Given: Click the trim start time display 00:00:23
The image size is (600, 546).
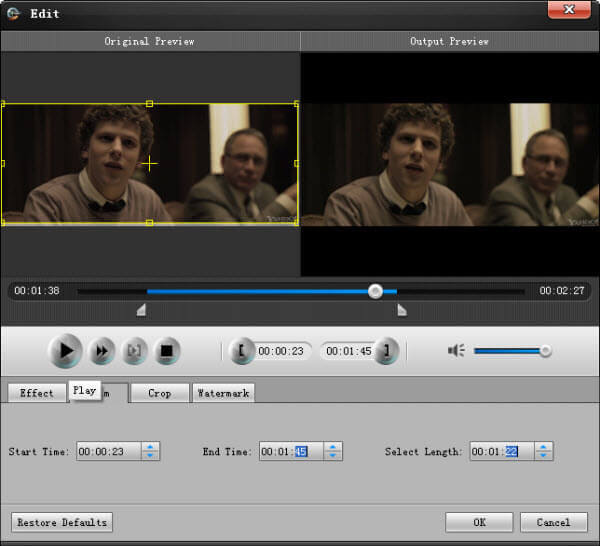Looking at the screenshot, I should point(281,351).
